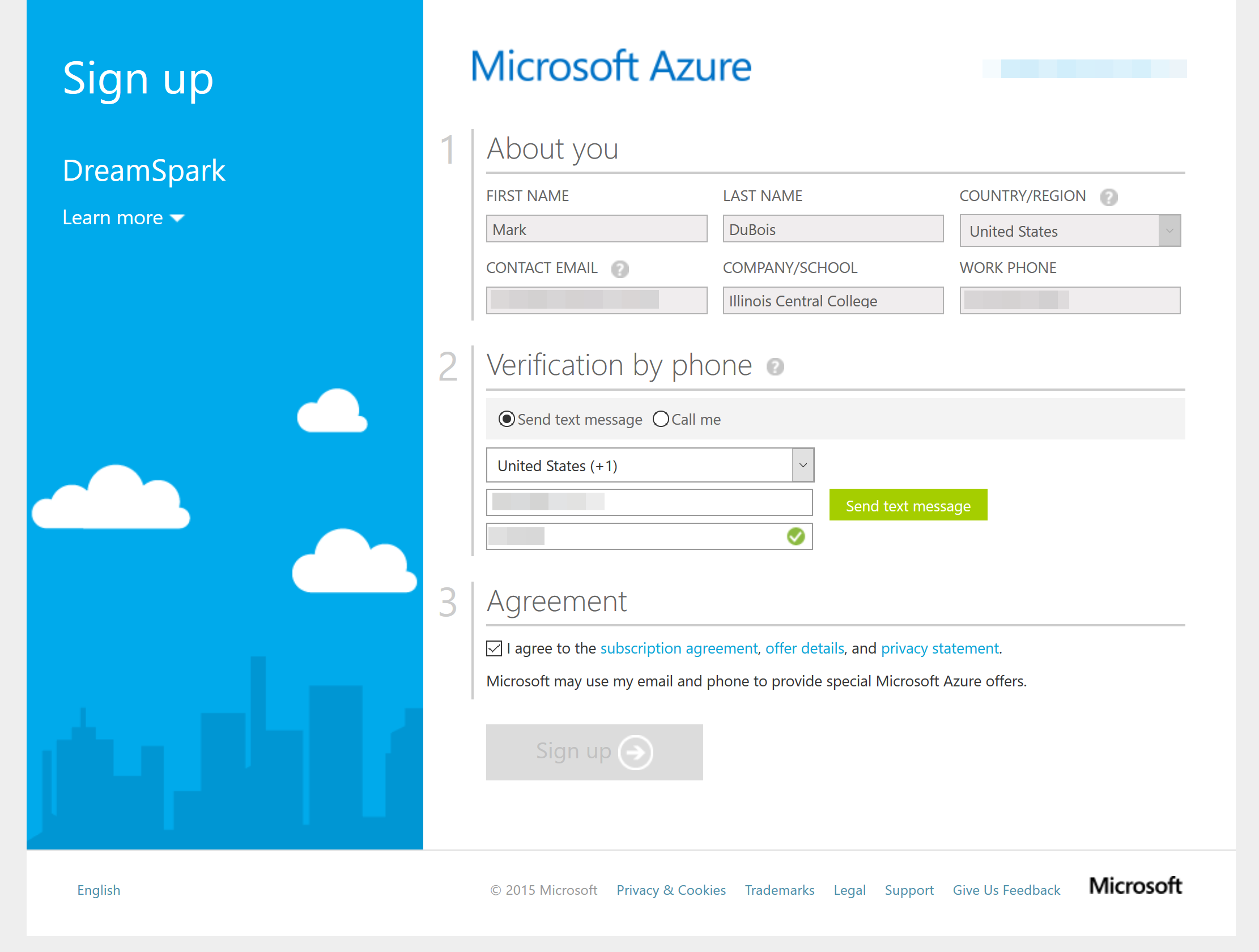Image resolution: width=1259 pixels, height=952 pixels.
Task: Click the © 2015 Microsoft text
Action: coord(543,890)
